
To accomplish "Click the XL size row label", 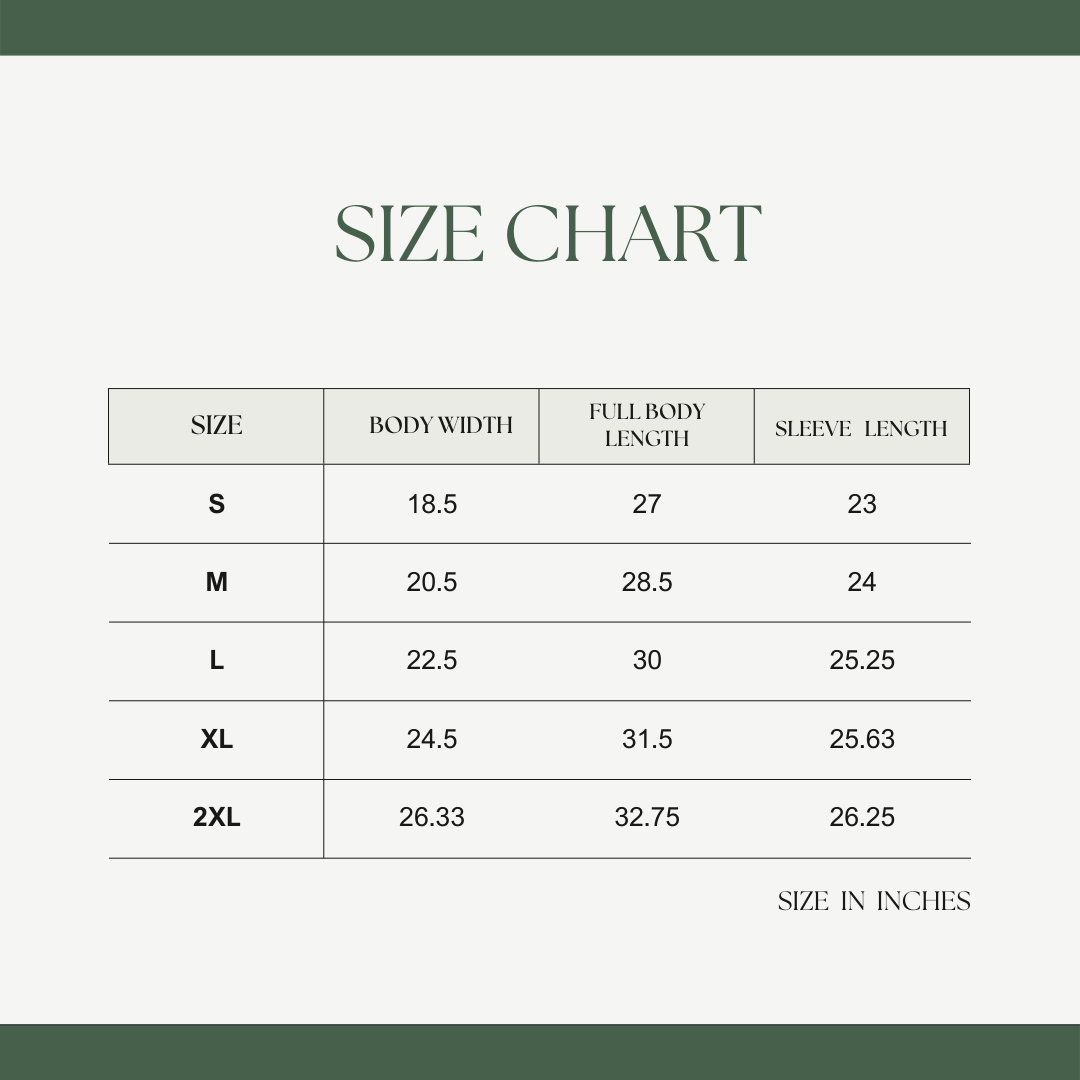I will [x=217, y=740].
